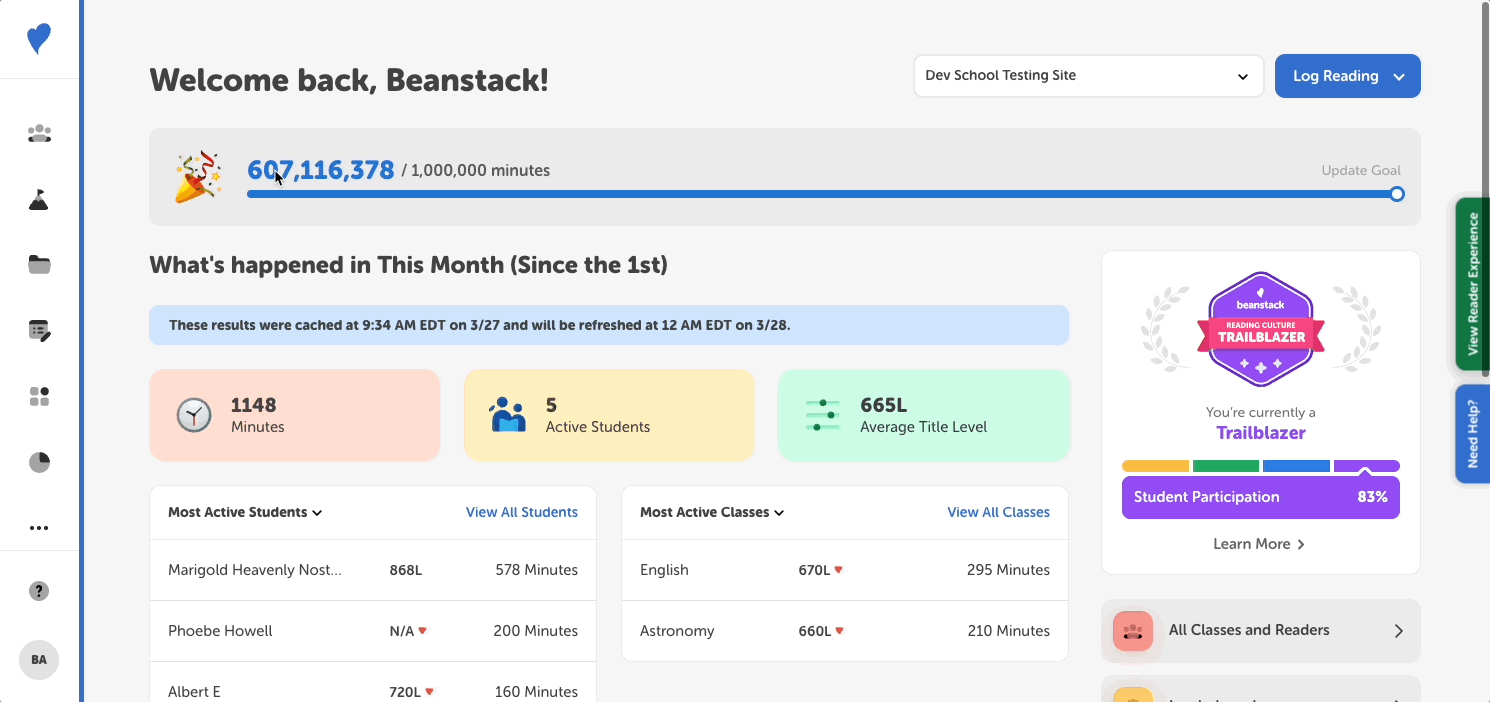
Task: Click the party popper emoji by the goal
Action: coord(197,176)
